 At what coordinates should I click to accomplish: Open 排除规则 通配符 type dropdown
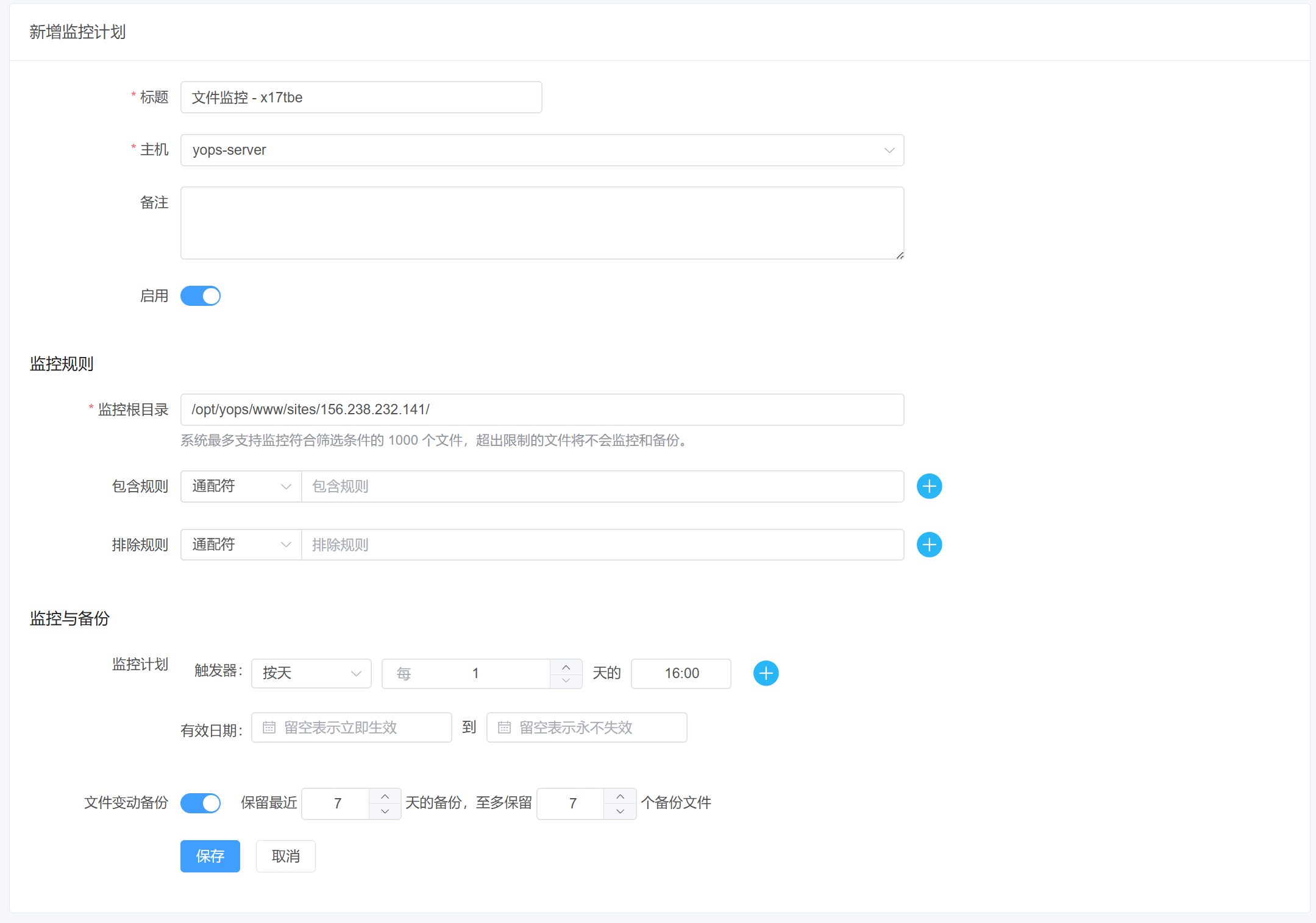tap(241, 545)
